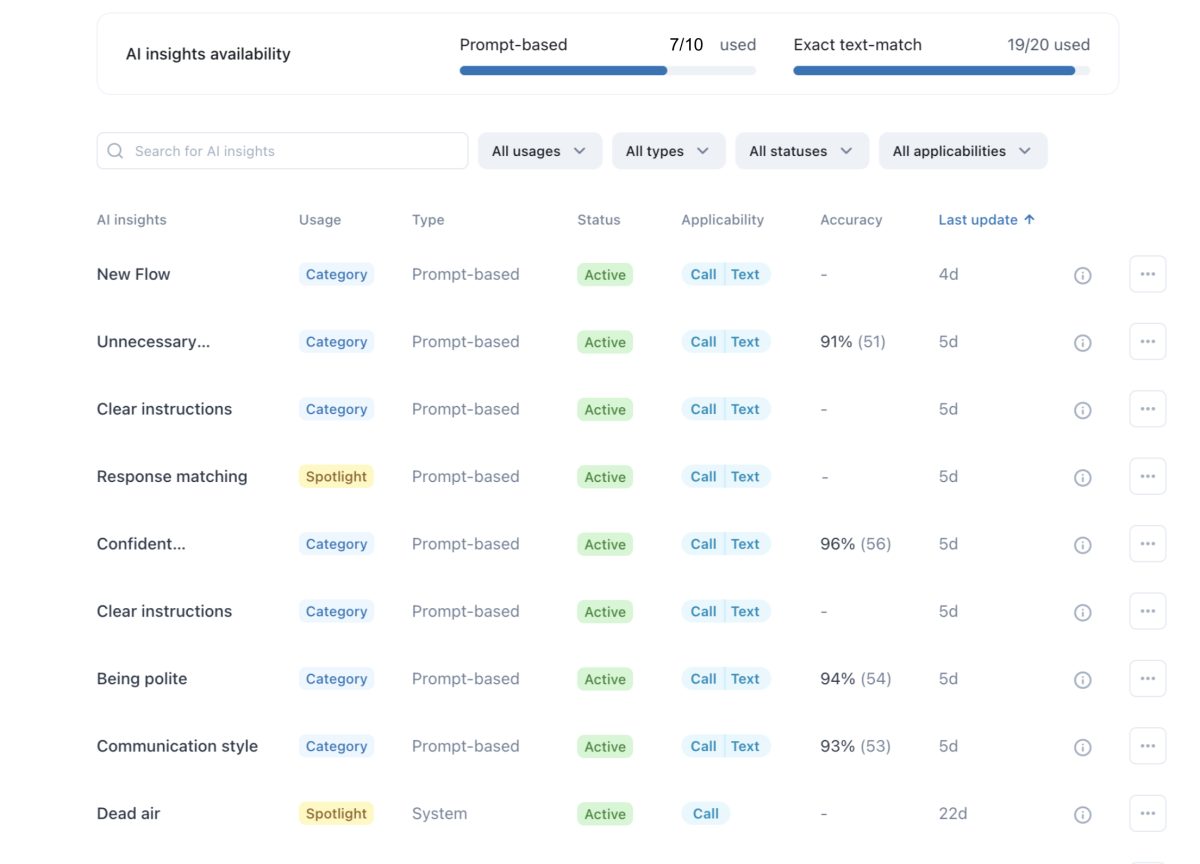Click the Call tag on Dead air row
Screen dimensions: 1200x864
coord(706,814)
